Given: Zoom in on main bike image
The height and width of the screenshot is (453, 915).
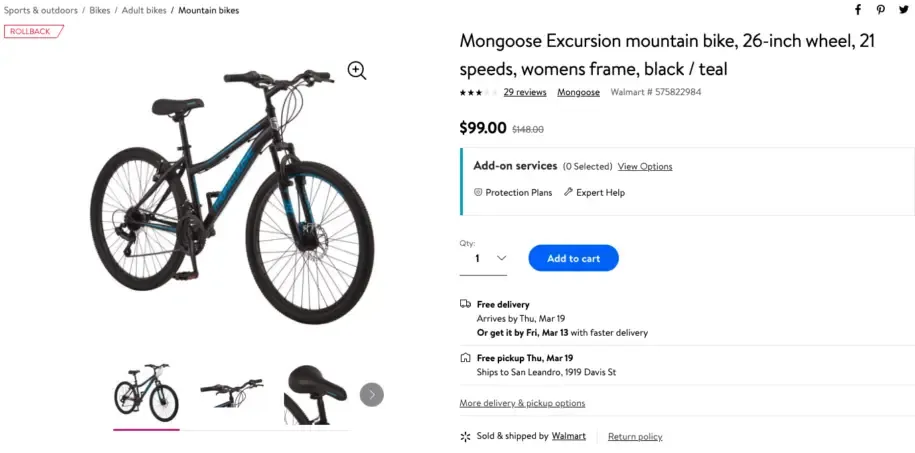Looking at the screenshot, I should coord(357,70).
